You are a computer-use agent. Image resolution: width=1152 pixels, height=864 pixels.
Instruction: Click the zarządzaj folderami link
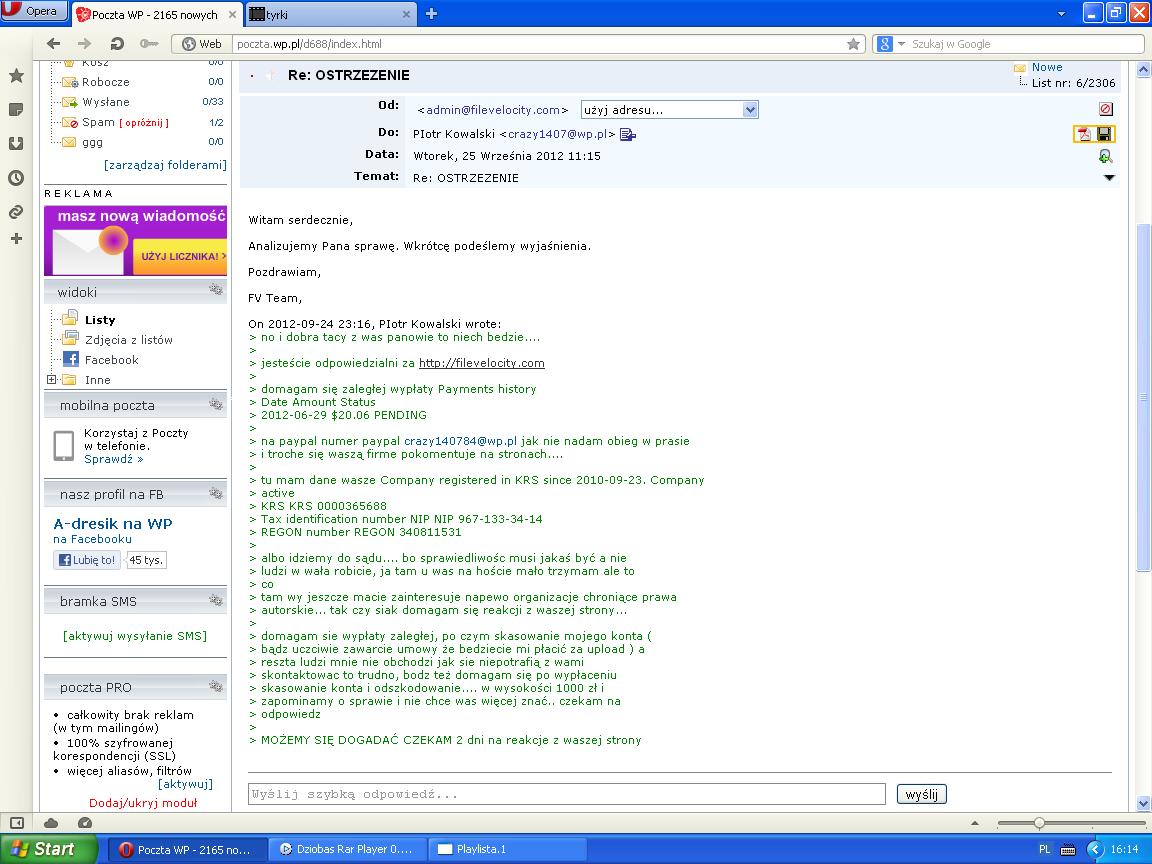click(165, 165)
